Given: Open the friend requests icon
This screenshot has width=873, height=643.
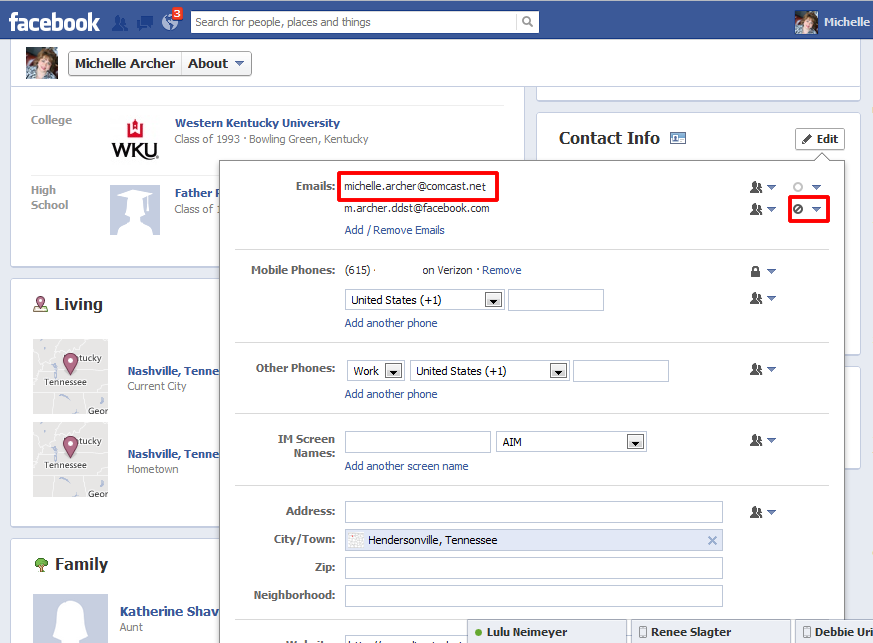Looking at the screenshot, I should pyautogui.click(x=120, y=22).
